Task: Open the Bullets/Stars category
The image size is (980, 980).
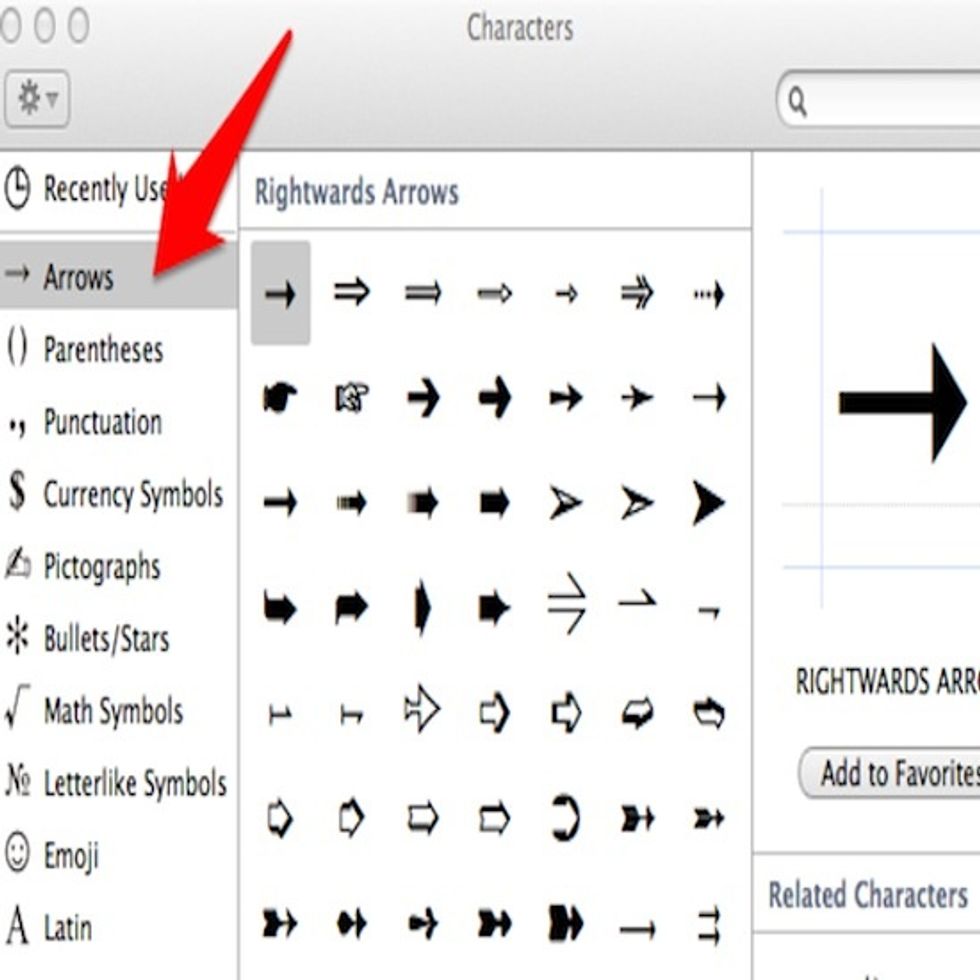Action: (x=106, y=639)
